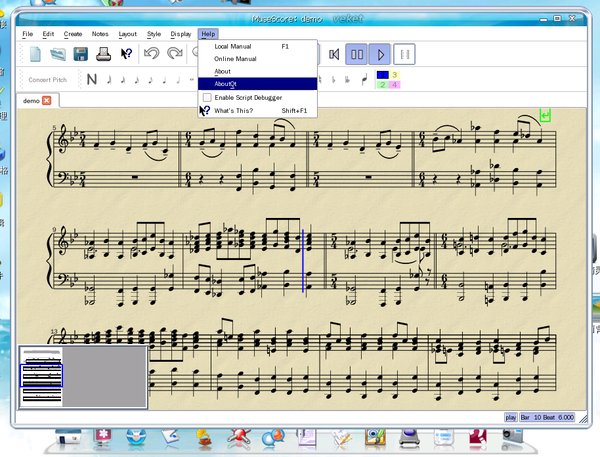Screen dimensions: 600x457
Task: Expand the Create menu
Action: [73, 34]
